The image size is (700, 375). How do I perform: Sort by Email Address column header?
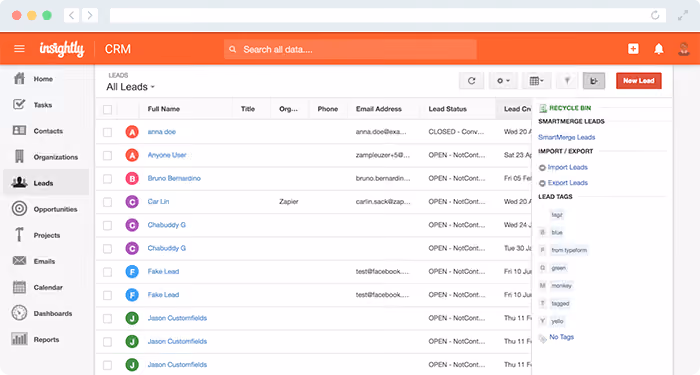(379, 109)
